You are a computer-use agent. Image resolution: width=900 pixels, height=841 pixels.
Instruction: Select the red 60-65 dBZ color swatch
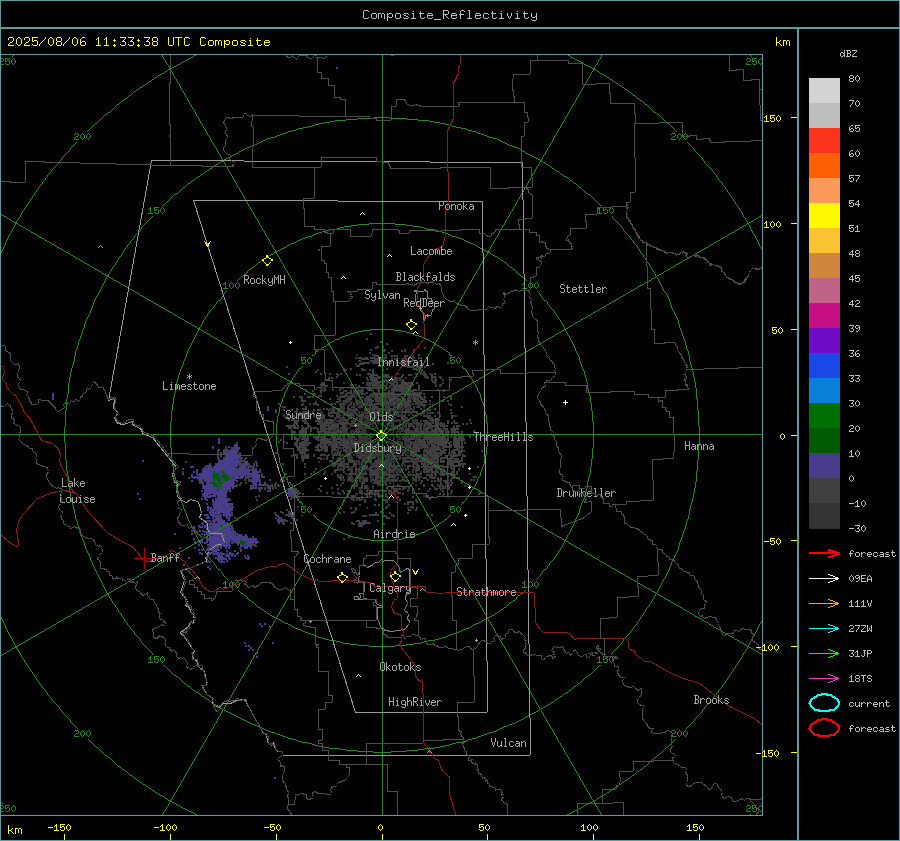point(824,141)
